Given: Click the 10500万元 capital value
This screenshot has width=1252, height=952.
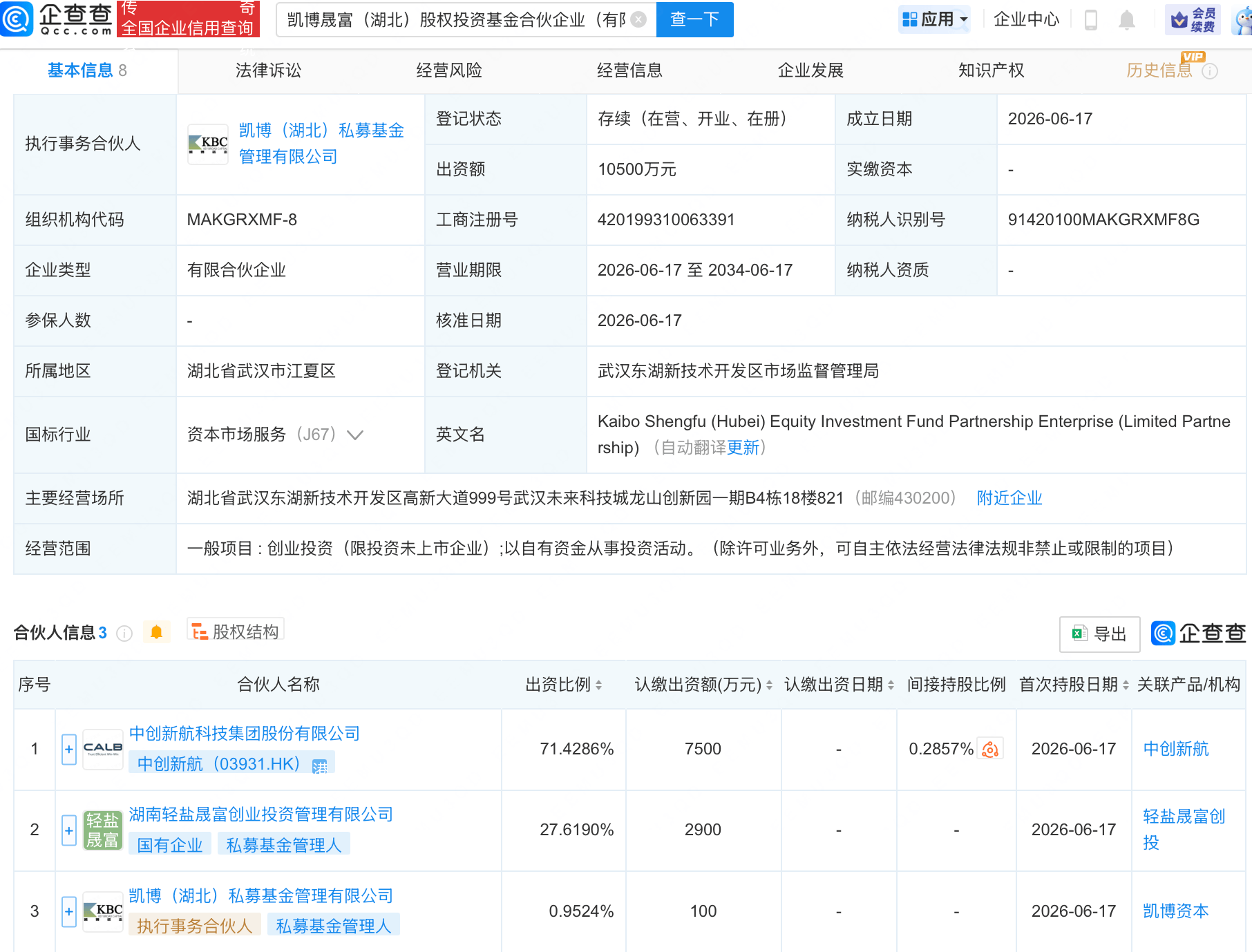Looking at the screenshot, I should tap(636, 169).
